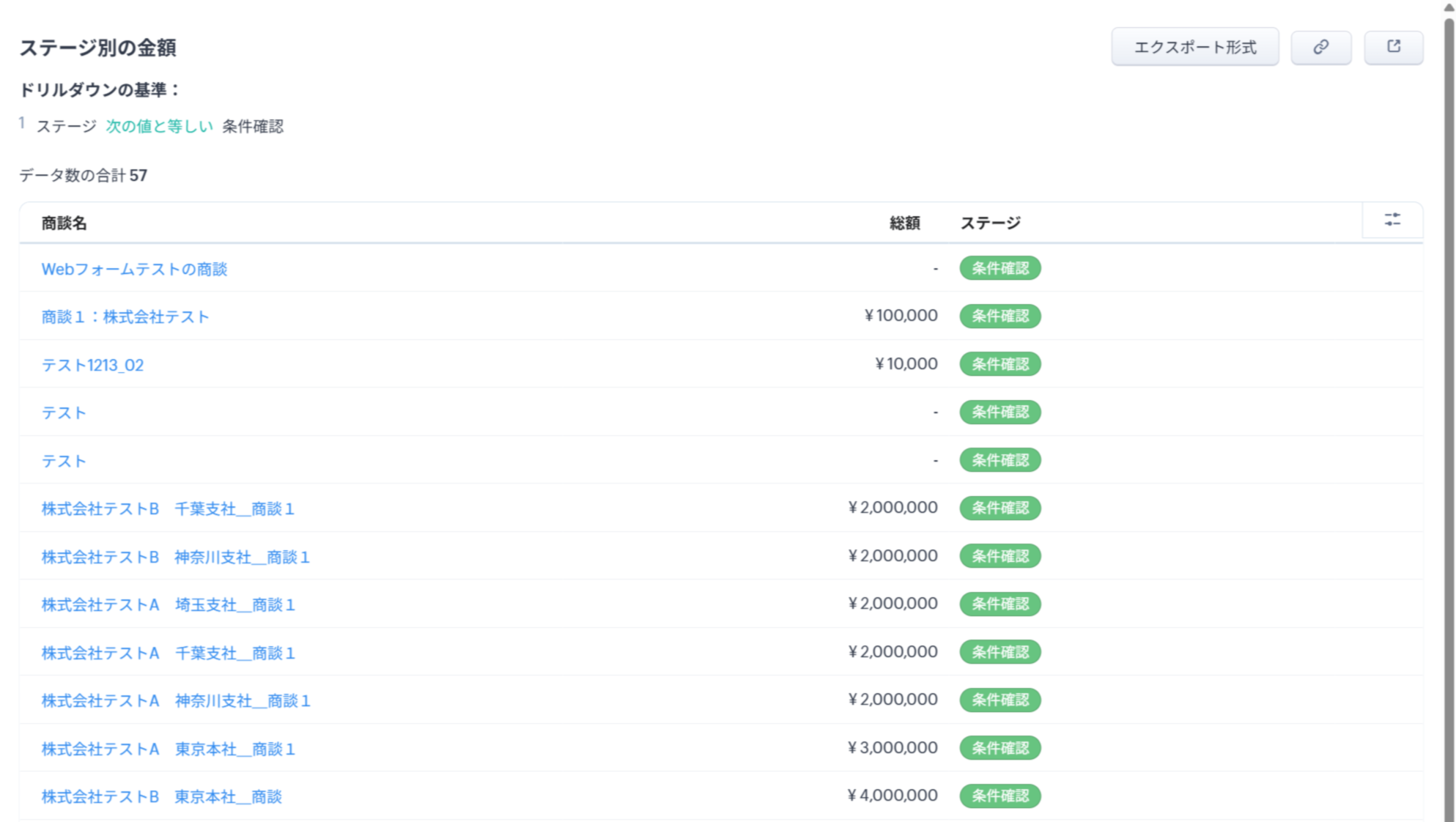This screenshot has height=822, width=1456.
Task: Click 条件確認 badge in ¥100,000 row
Action: pyautogui.click(x=999, y=316)
